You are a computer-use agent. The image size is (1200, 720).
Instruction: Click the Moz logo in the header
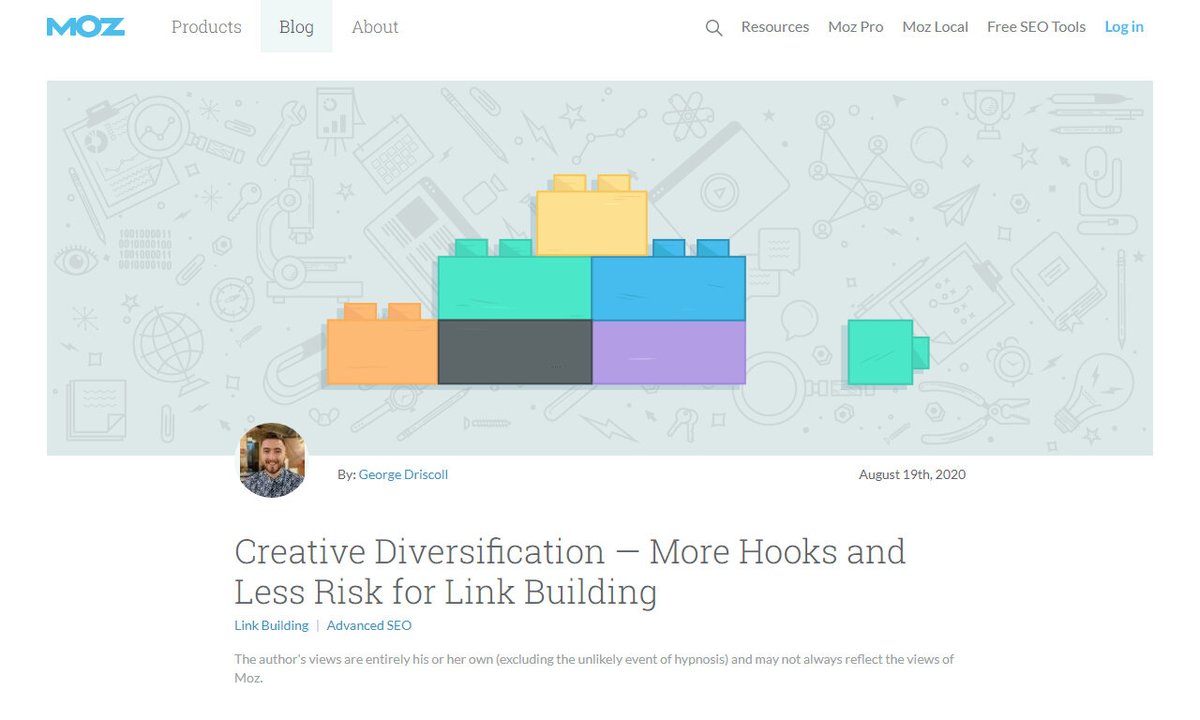(86, 27)
